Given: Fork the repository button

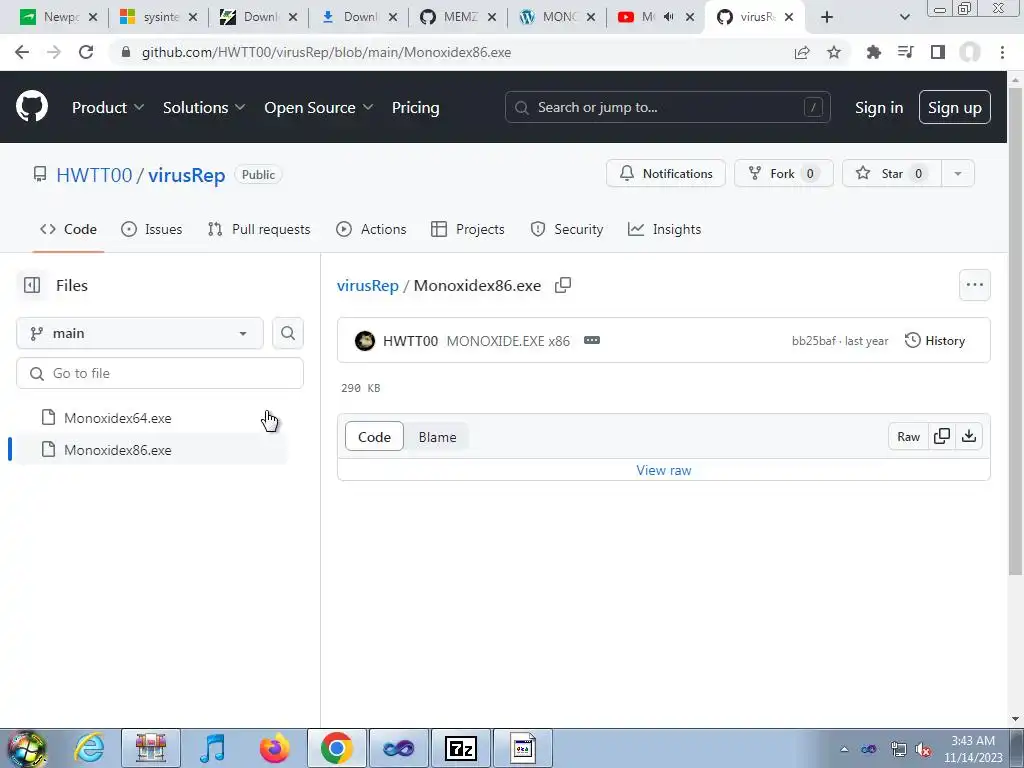Looking at the screenshot, I should click(x=784, y=174).
